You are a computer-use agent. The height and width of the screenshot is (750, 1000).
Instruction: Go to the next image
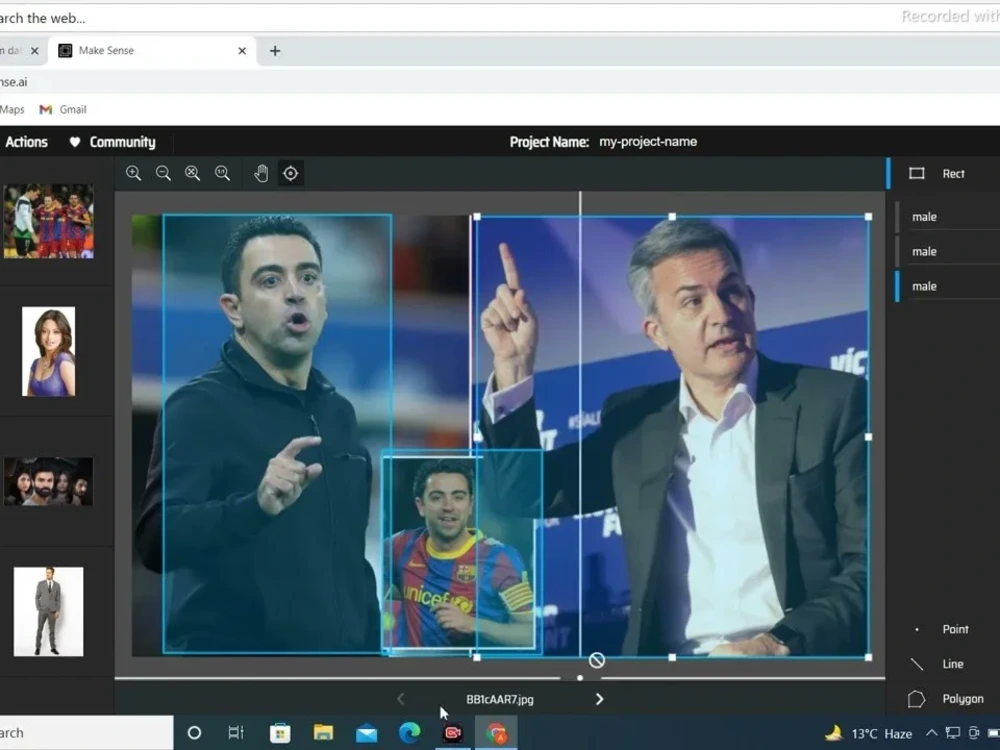tap(599, 699)
